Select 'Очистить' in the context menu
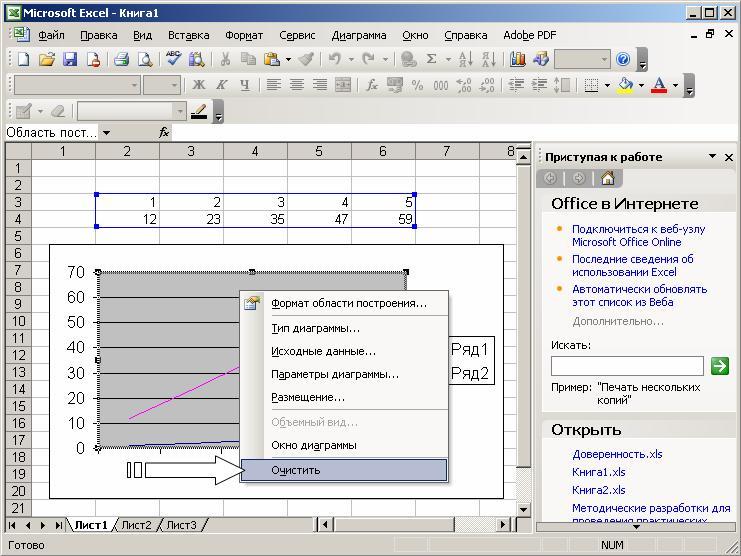This screenshot has width=741, height=556. [295, 470]
